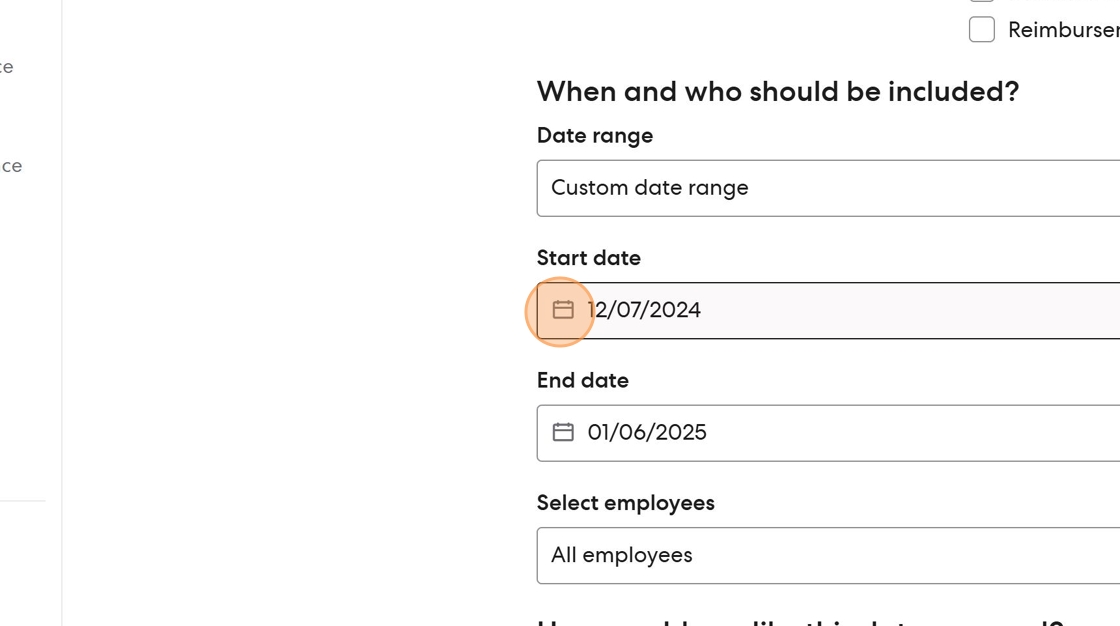The image size is (1120, 626).
Task: Open the upper sidebar item ending in "te"
Action: (7, 67)
